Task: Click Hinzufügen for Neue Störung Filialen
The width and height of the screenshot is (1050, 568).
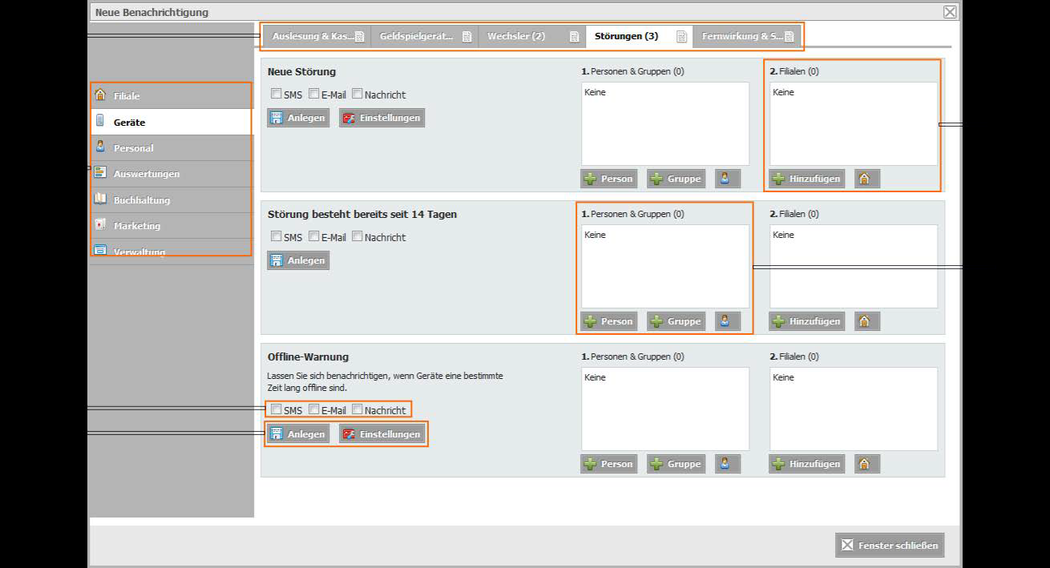Action: (x=807, y=179)
